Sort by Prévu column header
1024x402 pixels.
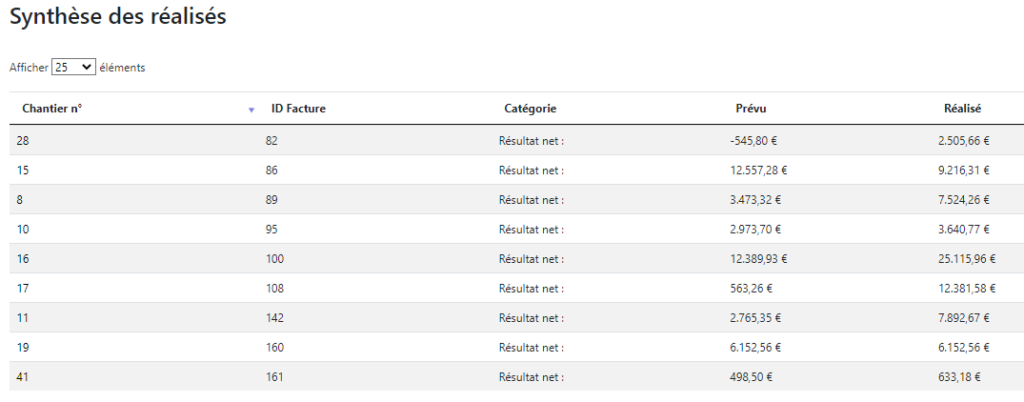[751, 109]
